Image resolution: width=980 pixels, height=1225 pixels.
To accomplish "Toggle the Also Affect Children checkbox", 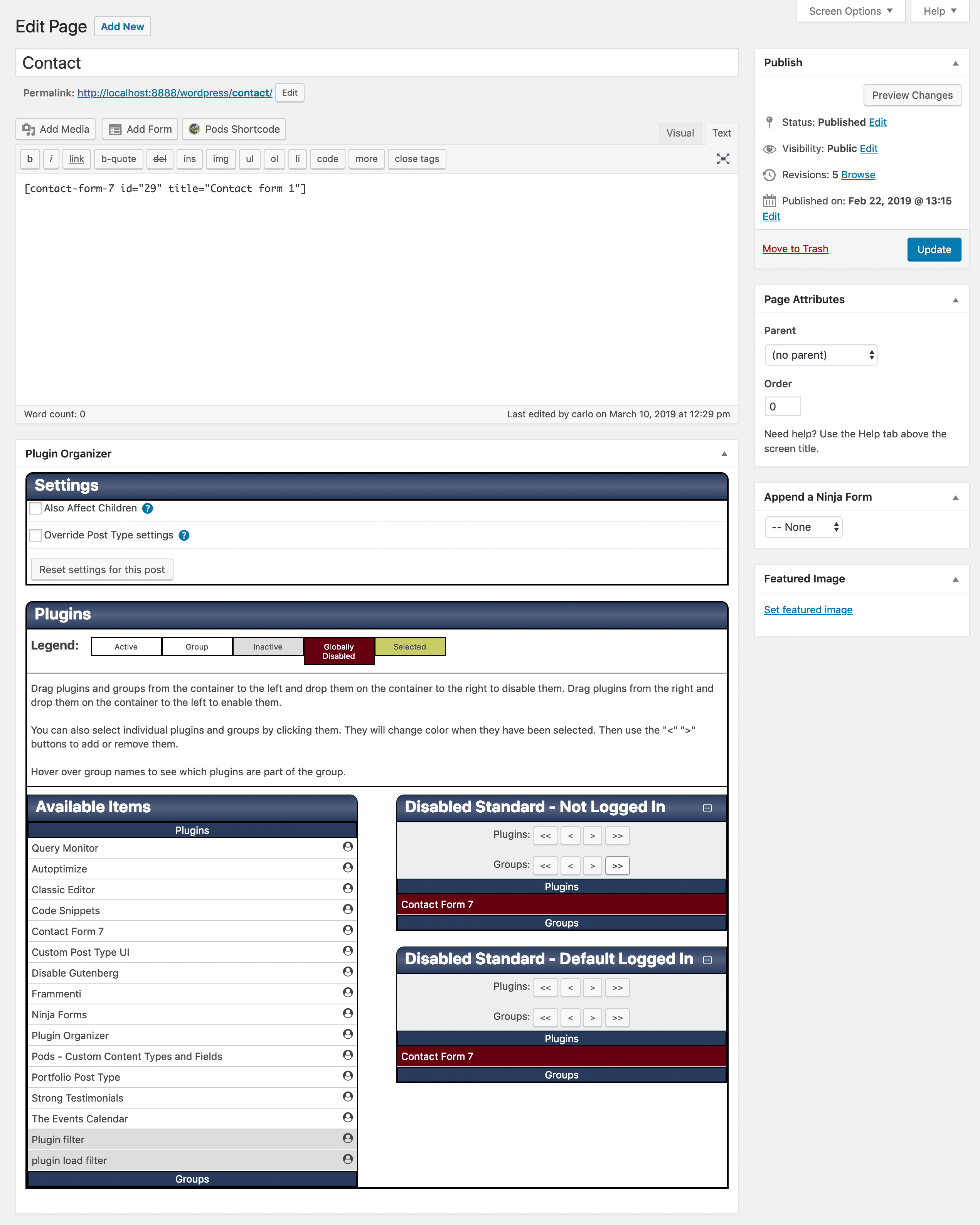I will coord(36,508).
